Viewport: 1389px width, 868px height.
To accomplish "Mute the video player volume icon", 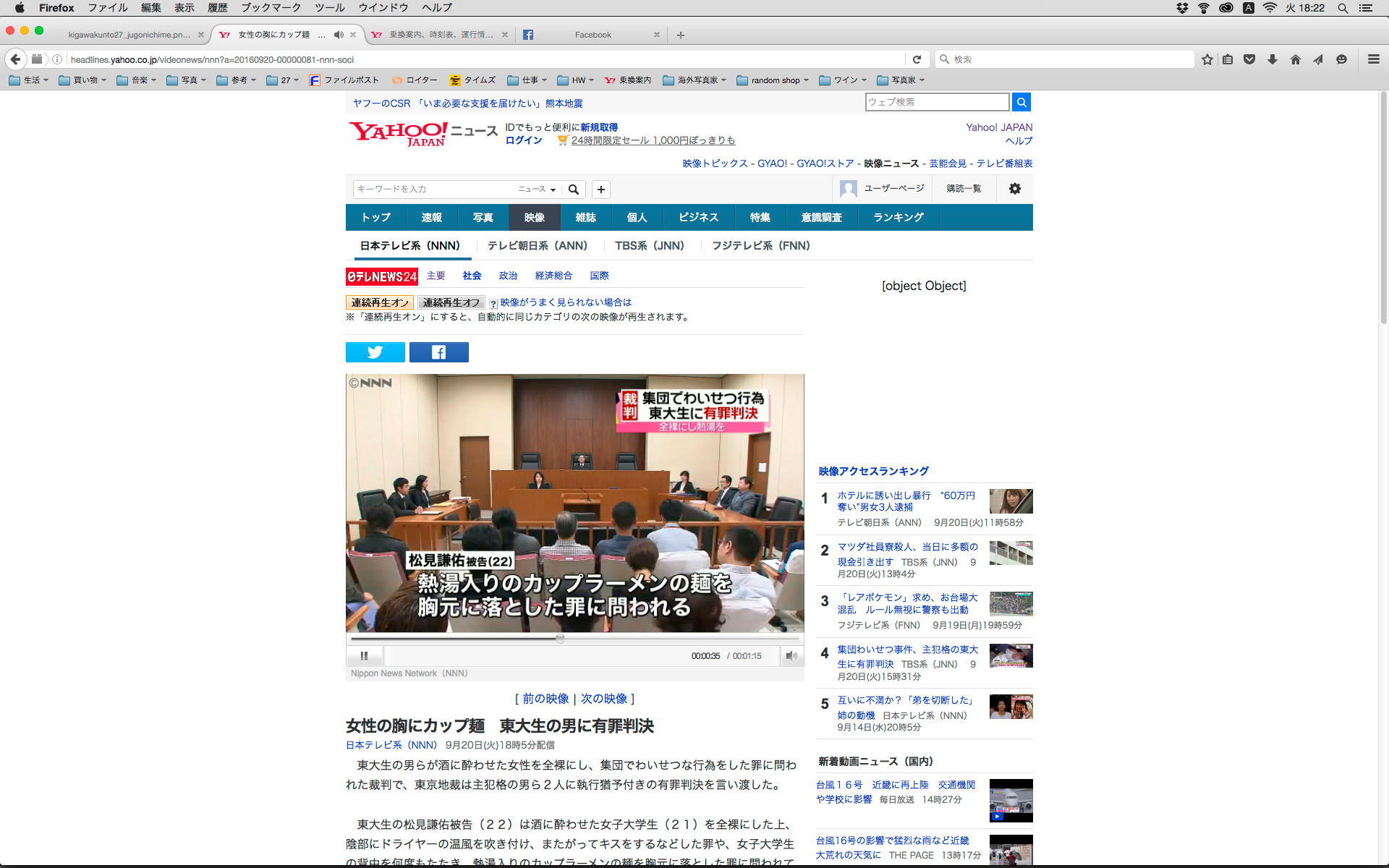I will [x=791, y=656].
